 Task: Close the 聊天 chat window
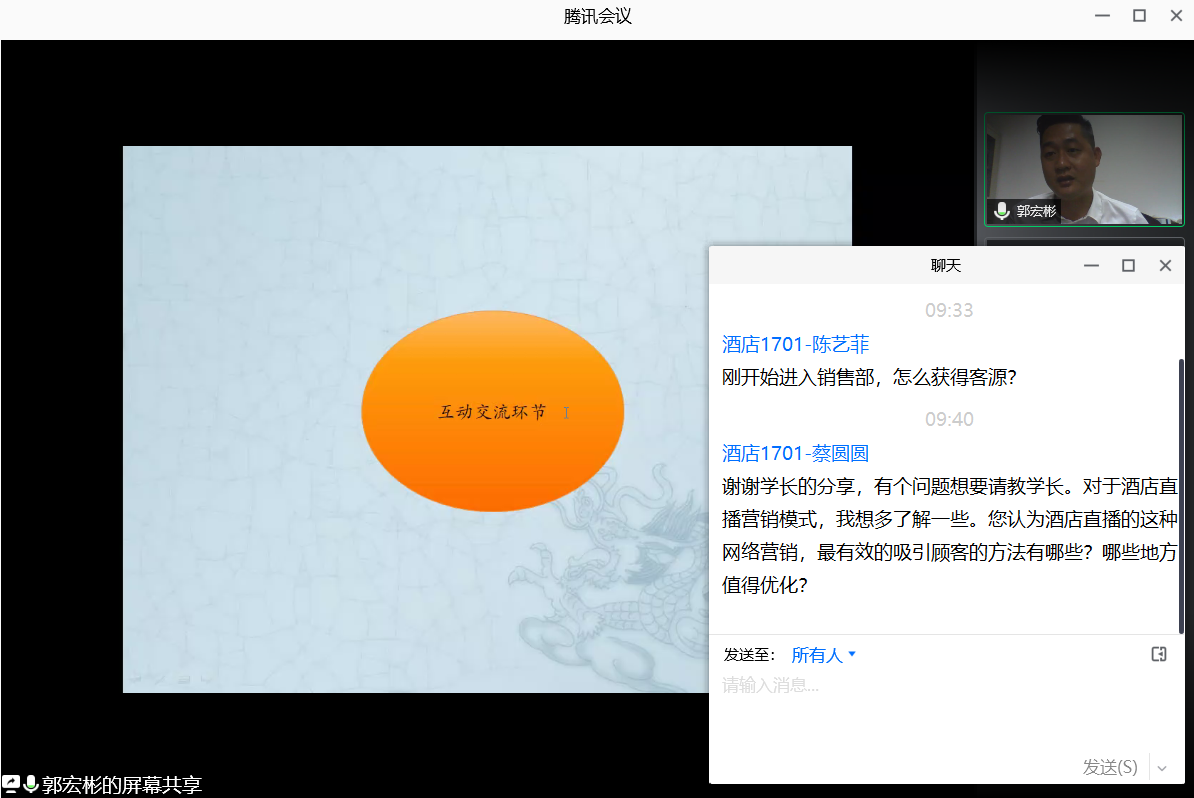(x=1165, y=265)
